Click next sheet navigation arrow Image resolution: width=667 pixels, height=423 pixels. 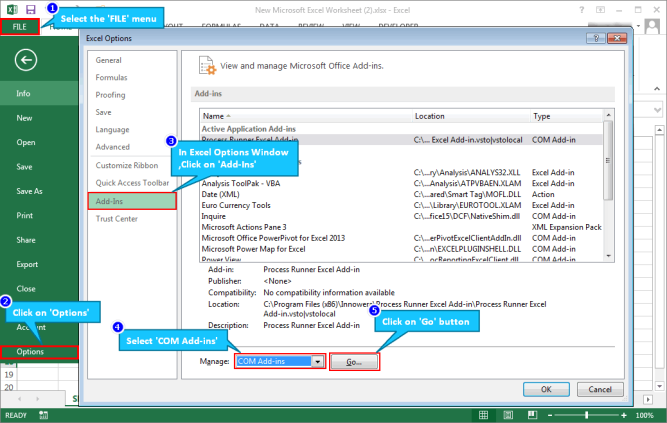(37, 399)
